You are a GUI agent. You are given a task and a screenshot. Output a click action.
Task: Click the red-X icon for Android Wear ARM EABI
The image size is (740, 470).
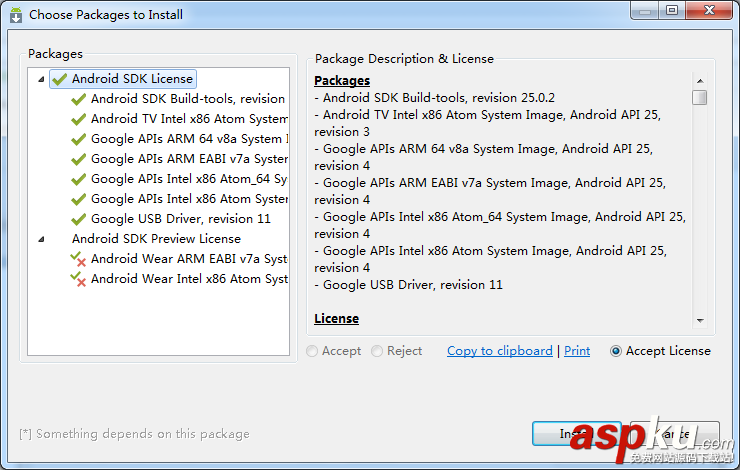pos(79,259)
